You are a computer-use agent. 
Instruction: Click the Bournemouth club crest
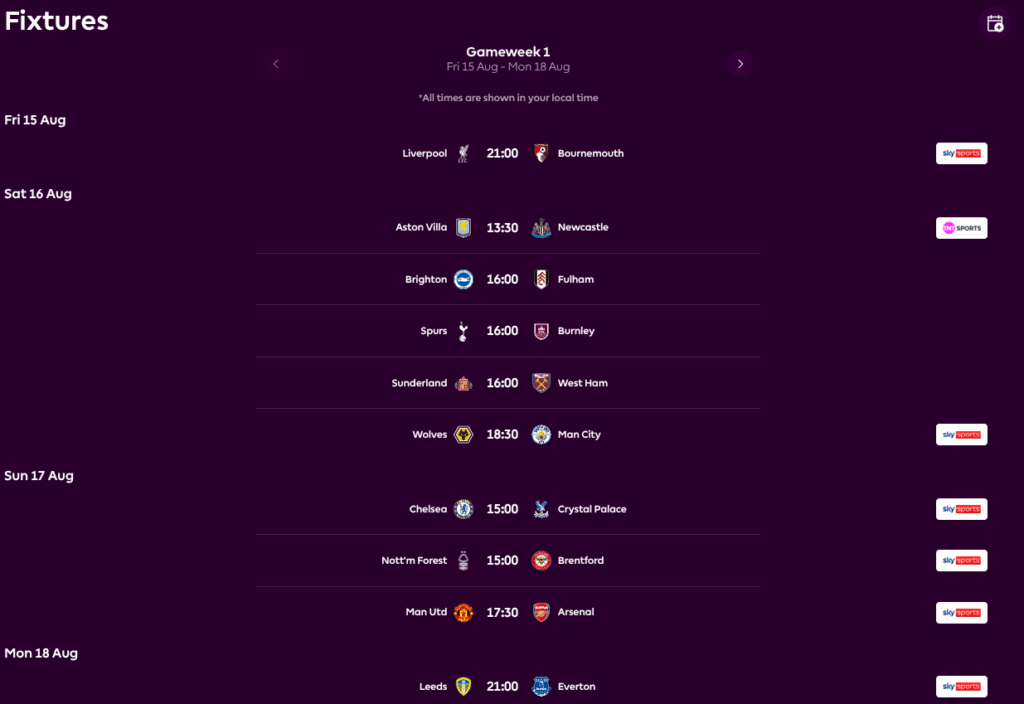click(x=540, y=153)
